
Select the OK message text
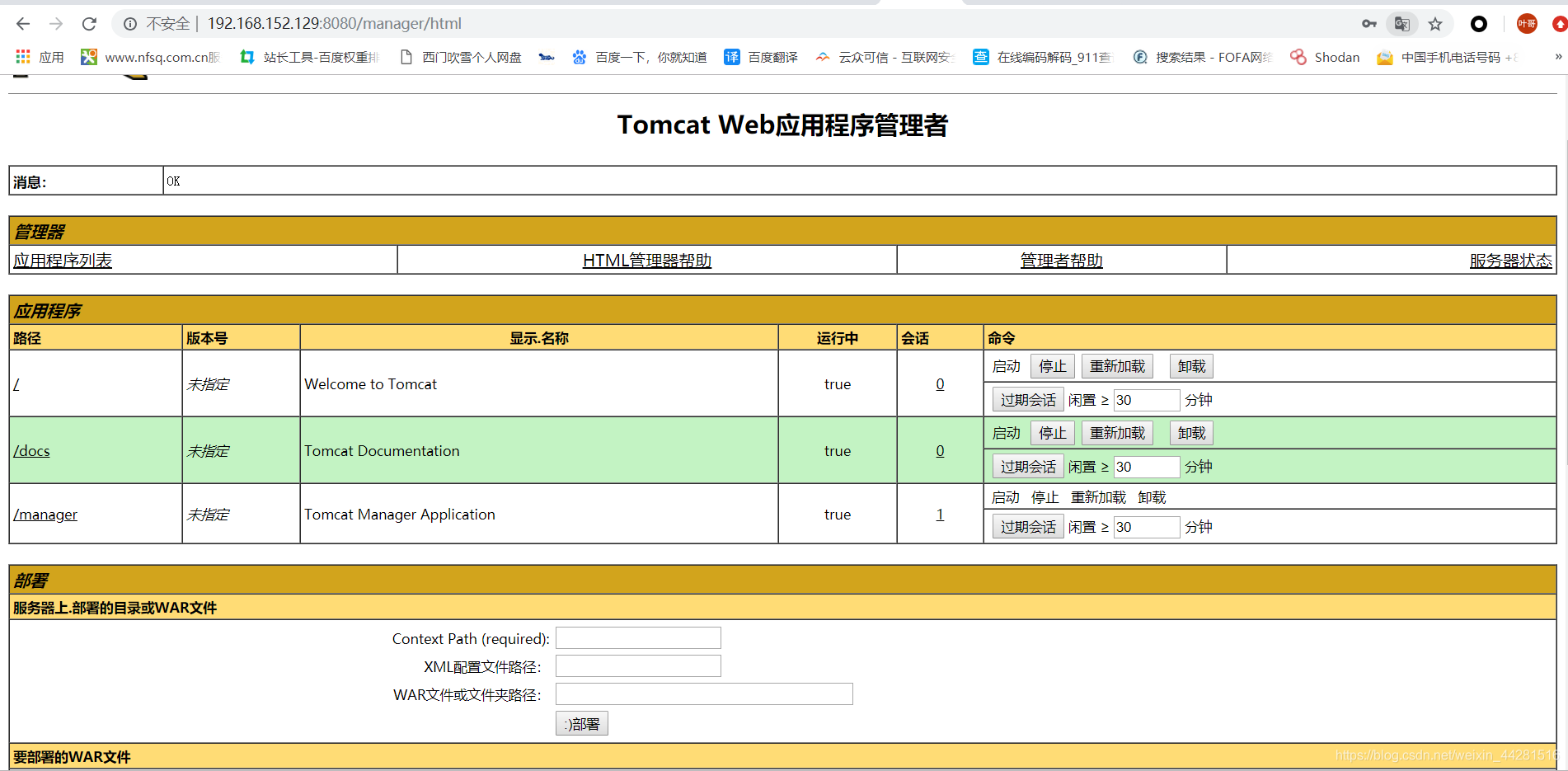point(173,181)
